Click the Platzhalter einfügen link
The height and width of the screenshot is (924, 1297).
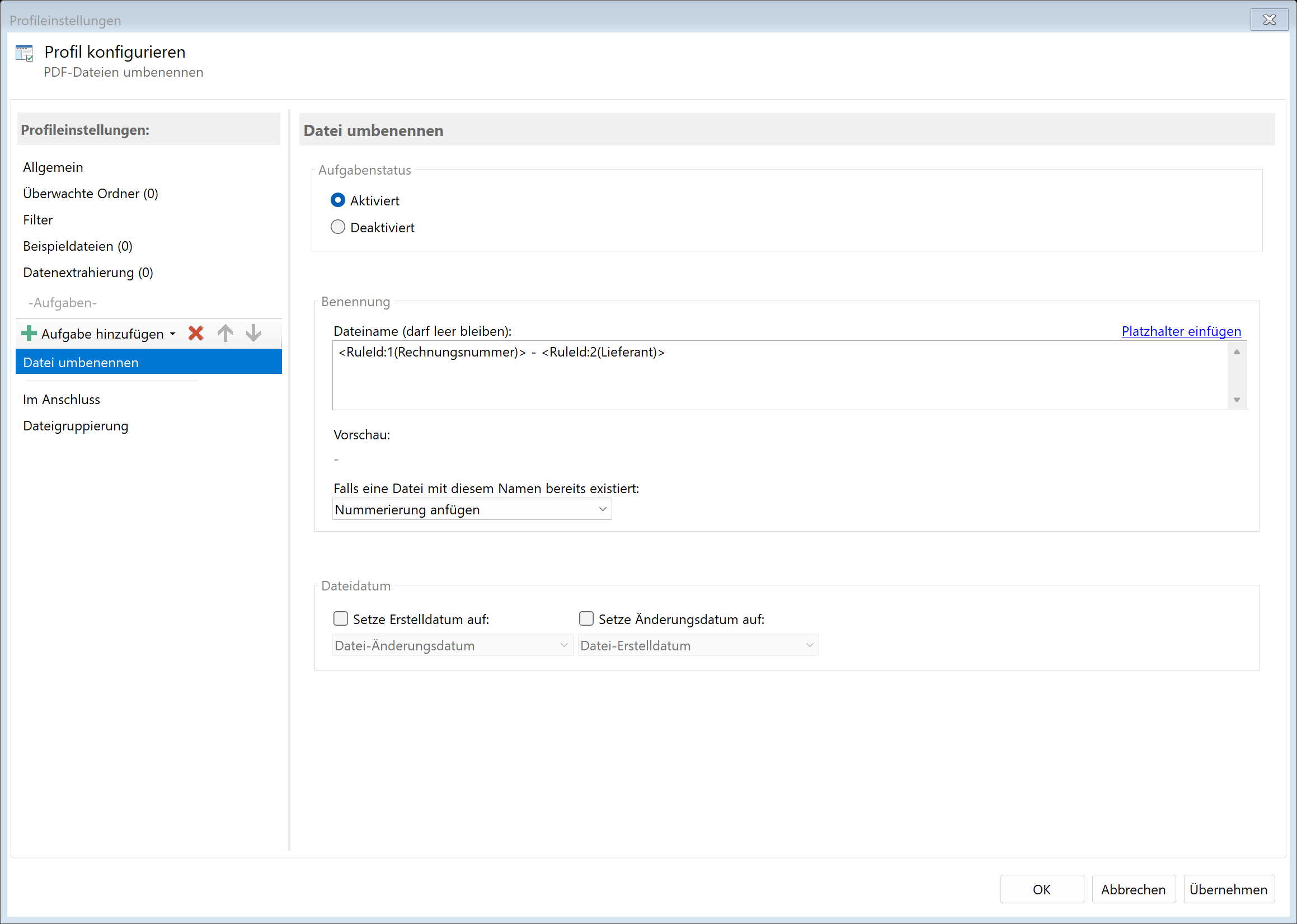click(1181, 331)
